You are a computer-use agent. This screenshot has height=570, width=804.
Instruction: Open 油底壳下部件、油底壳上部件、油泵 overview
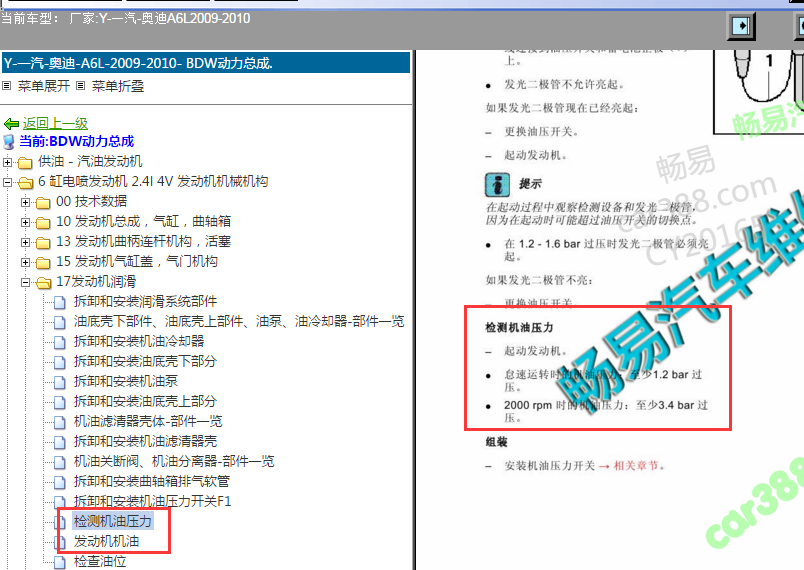pyautogui.click(x=239, y=321)
